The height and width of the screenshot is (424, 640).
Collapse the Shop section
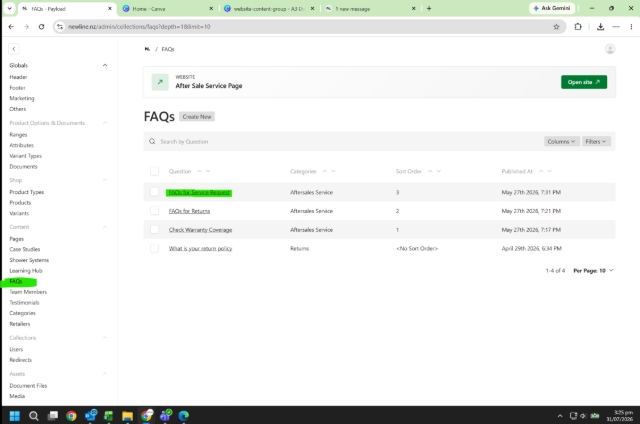pos(105,180)
